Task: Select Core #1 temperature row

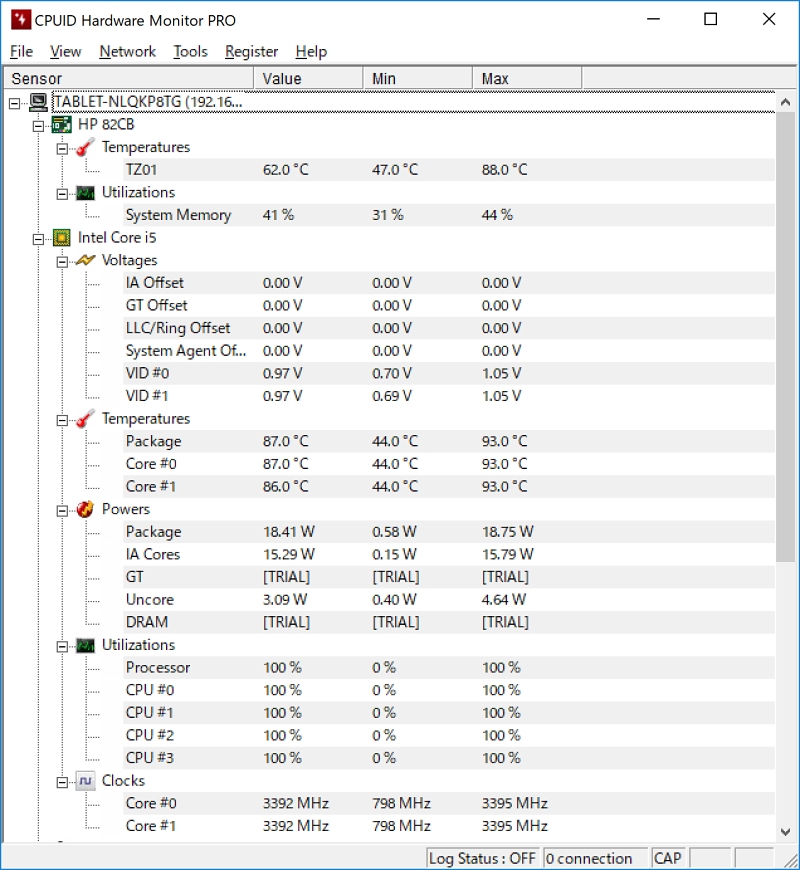Action: pos(449,486)
